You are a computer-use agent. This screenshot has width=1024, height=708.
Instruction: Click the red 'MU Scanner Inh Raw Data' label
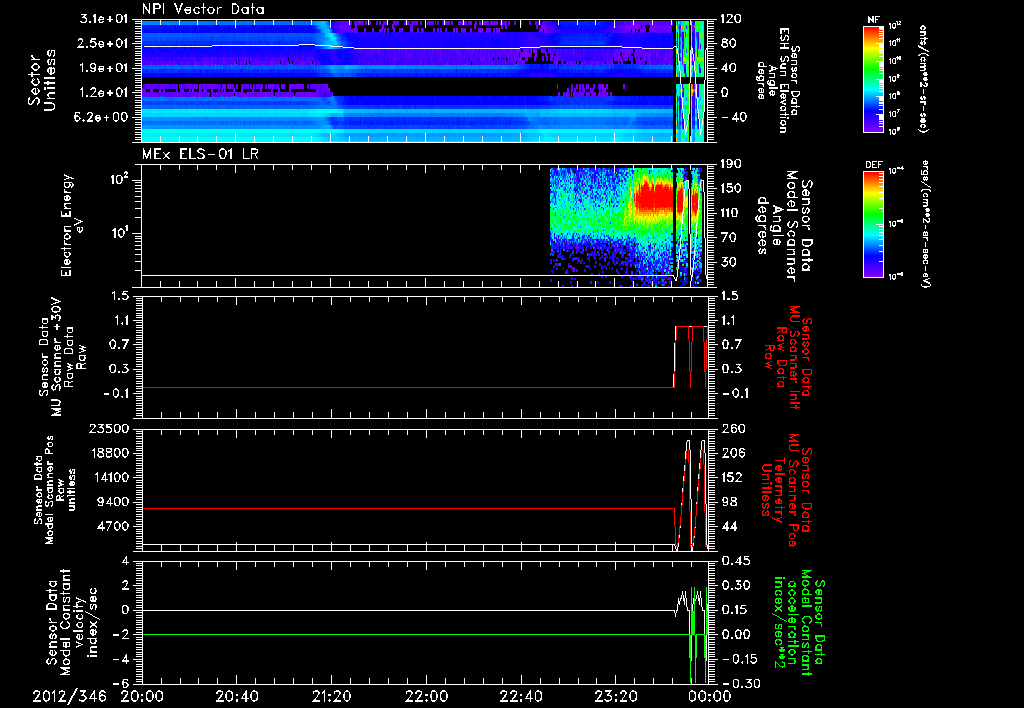click(x=787, y=357)
